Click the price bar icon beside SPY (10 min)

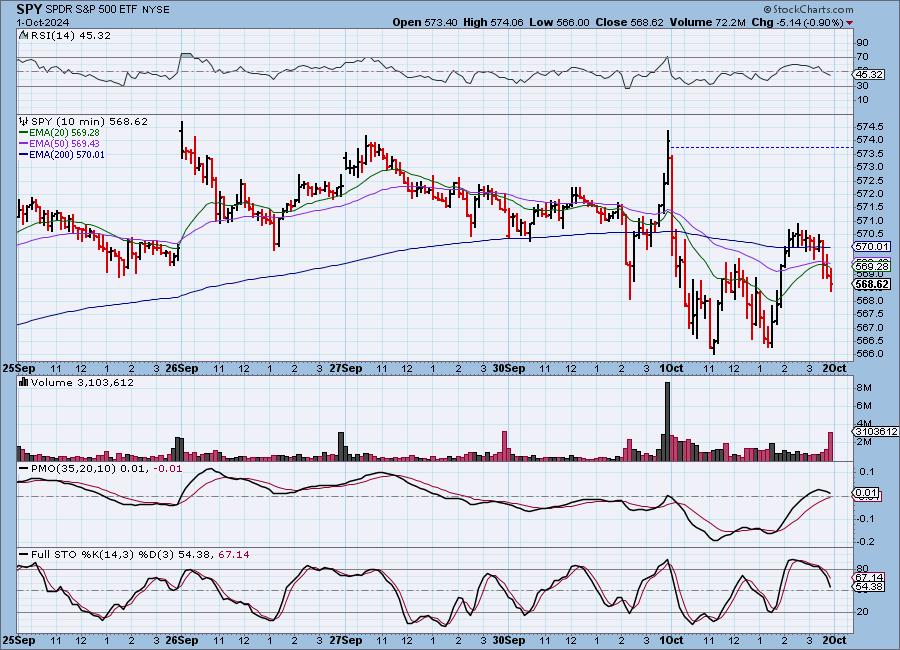coord(24,121)
